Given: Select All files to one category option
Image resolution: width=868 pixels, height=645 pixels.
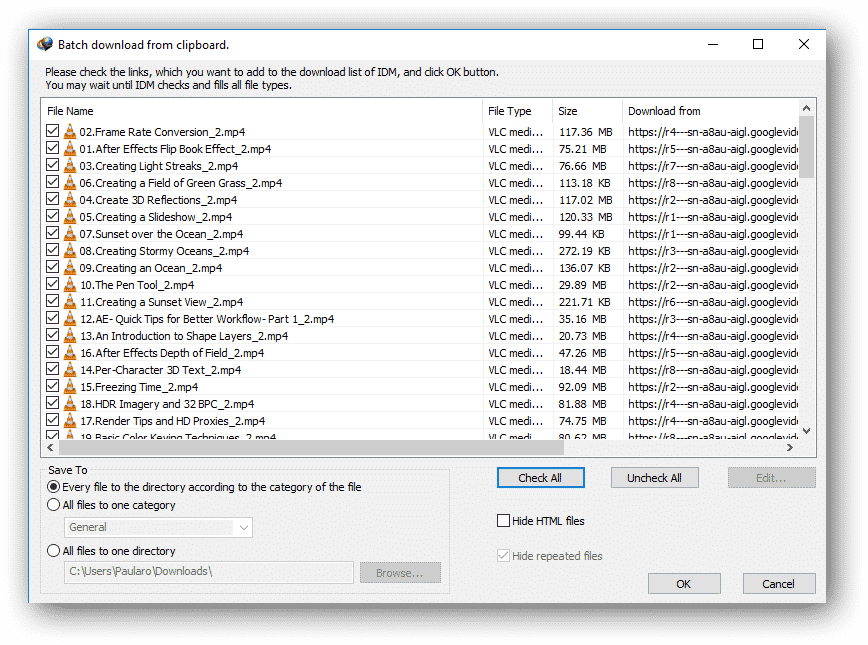Looking at the screenshot, I should (54, 506).
